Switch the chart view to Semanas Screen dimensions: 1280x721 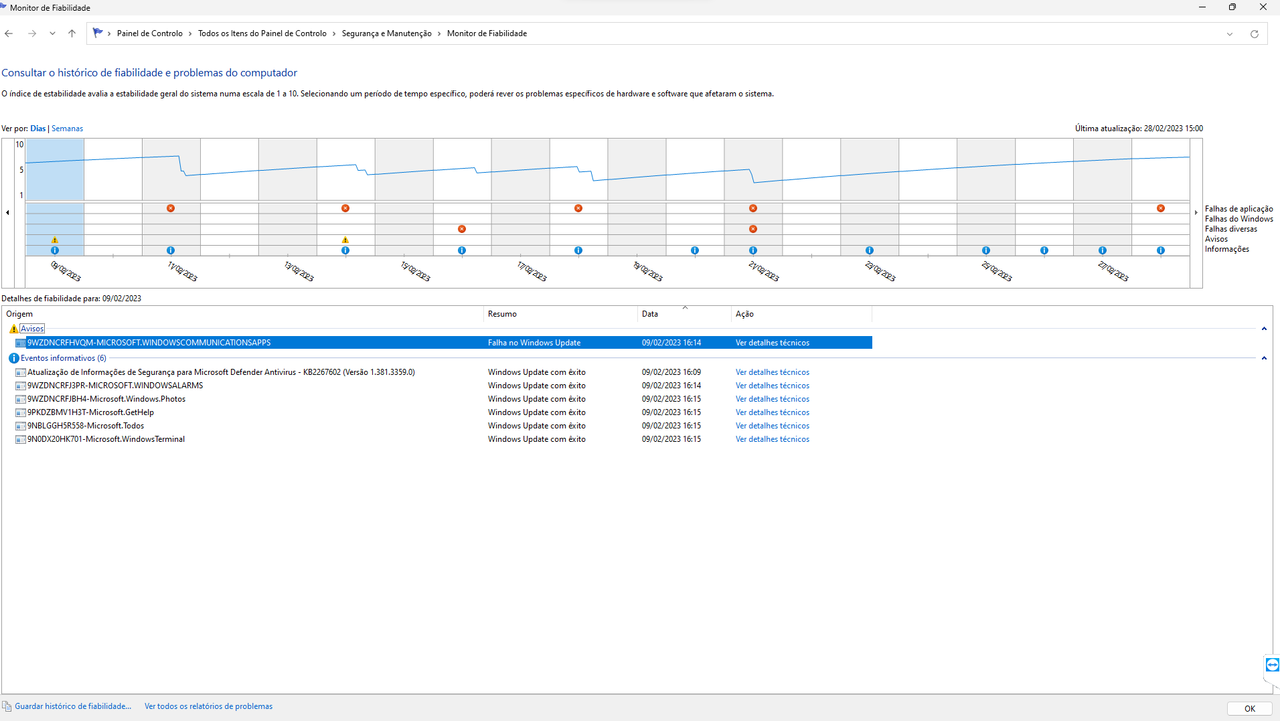point(68,129)
